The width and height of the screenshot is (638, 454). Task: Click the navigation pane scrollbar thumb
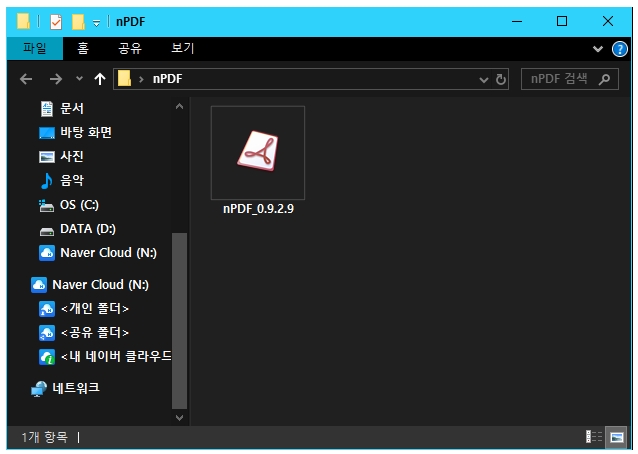click(179, 321)
